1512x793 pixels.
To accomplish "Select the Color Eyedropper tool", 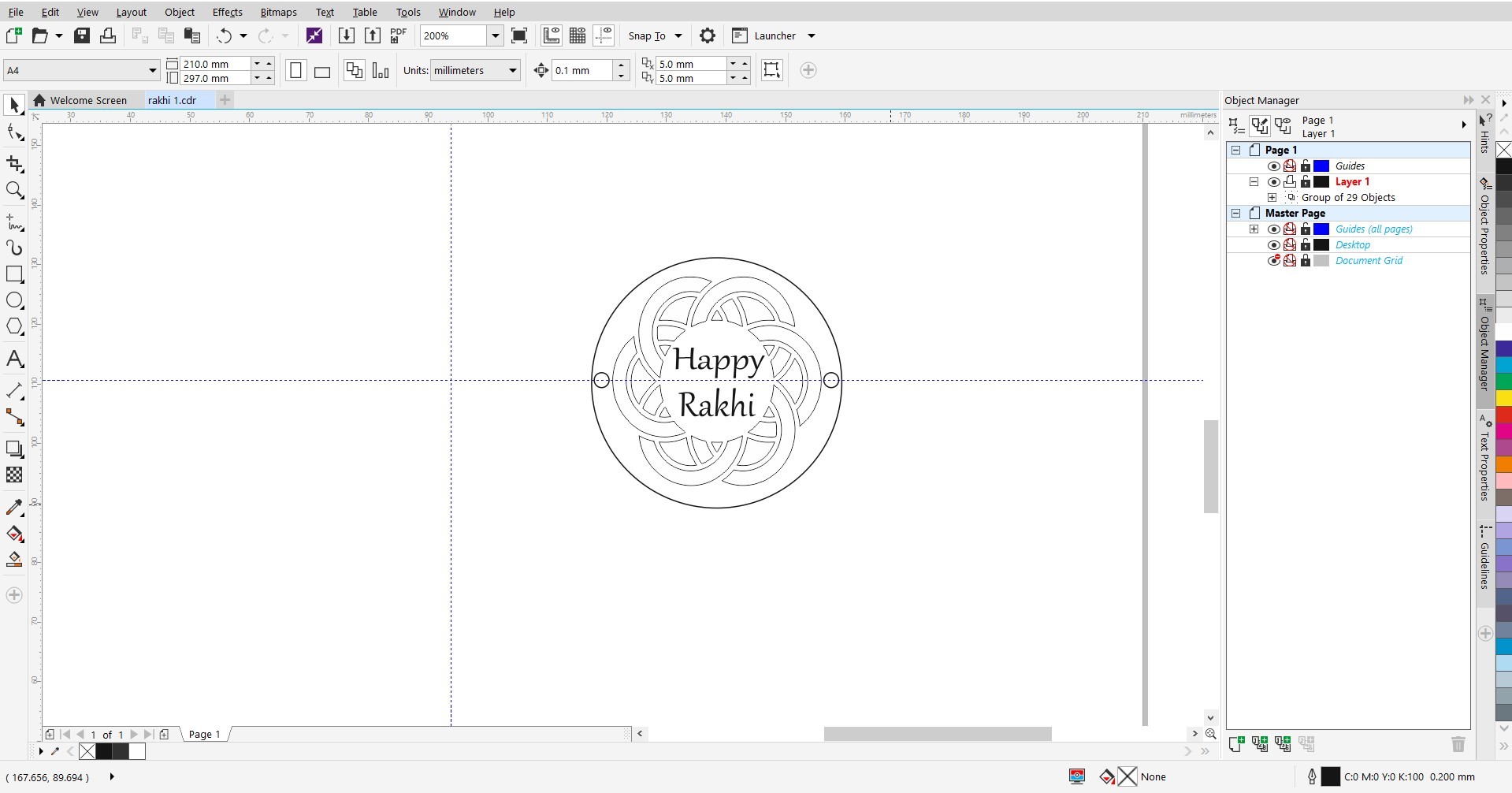I will click(x=14, y=507).
